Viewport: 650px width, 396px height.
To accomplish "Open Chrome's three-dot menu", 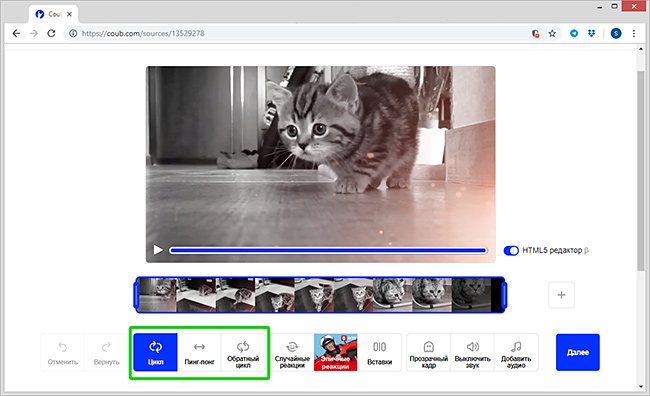I will pyautogui.click(x=633, y=34).
